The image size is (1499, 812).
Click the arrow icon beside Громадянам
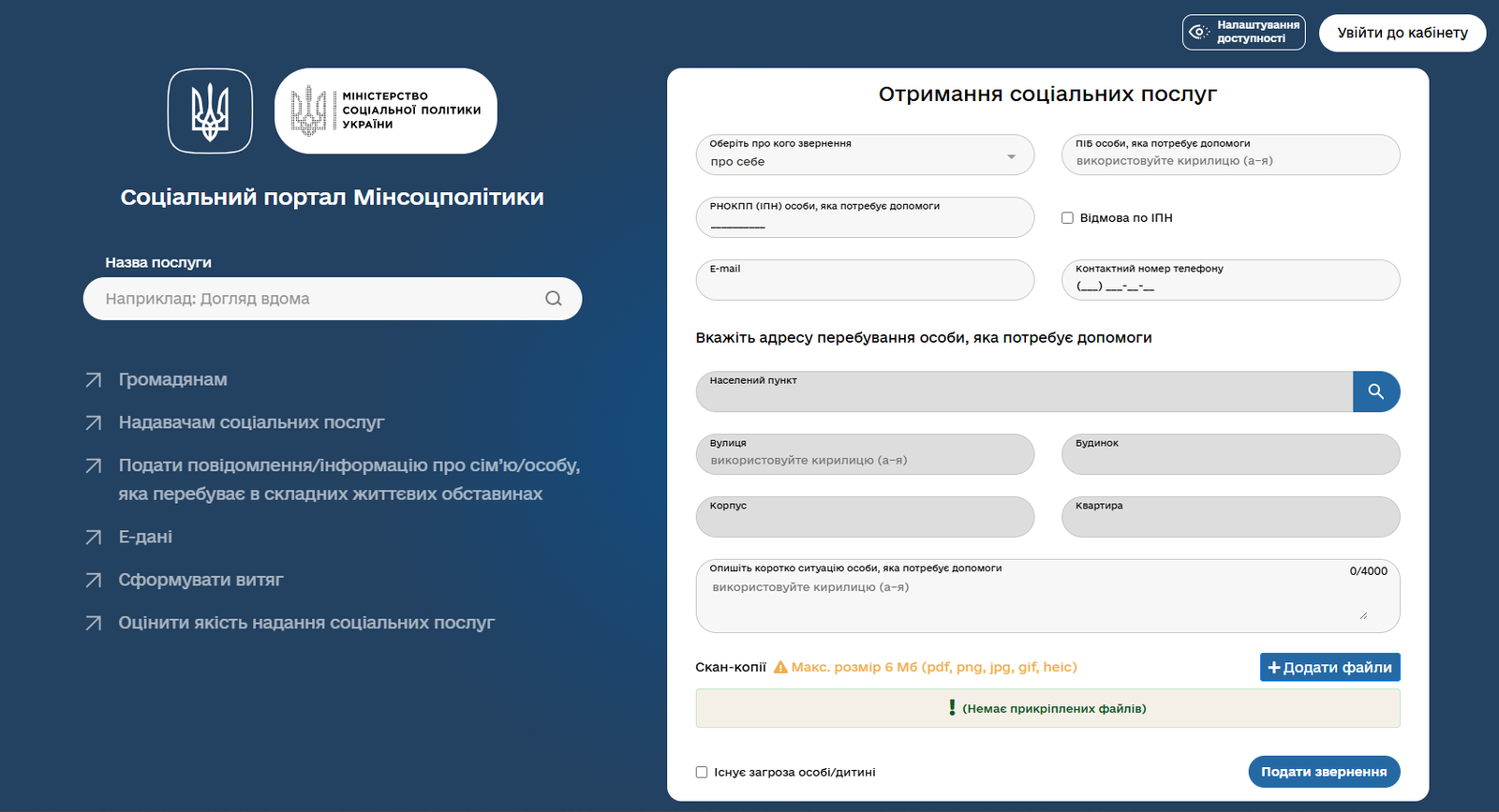click(x=94, y=380)
